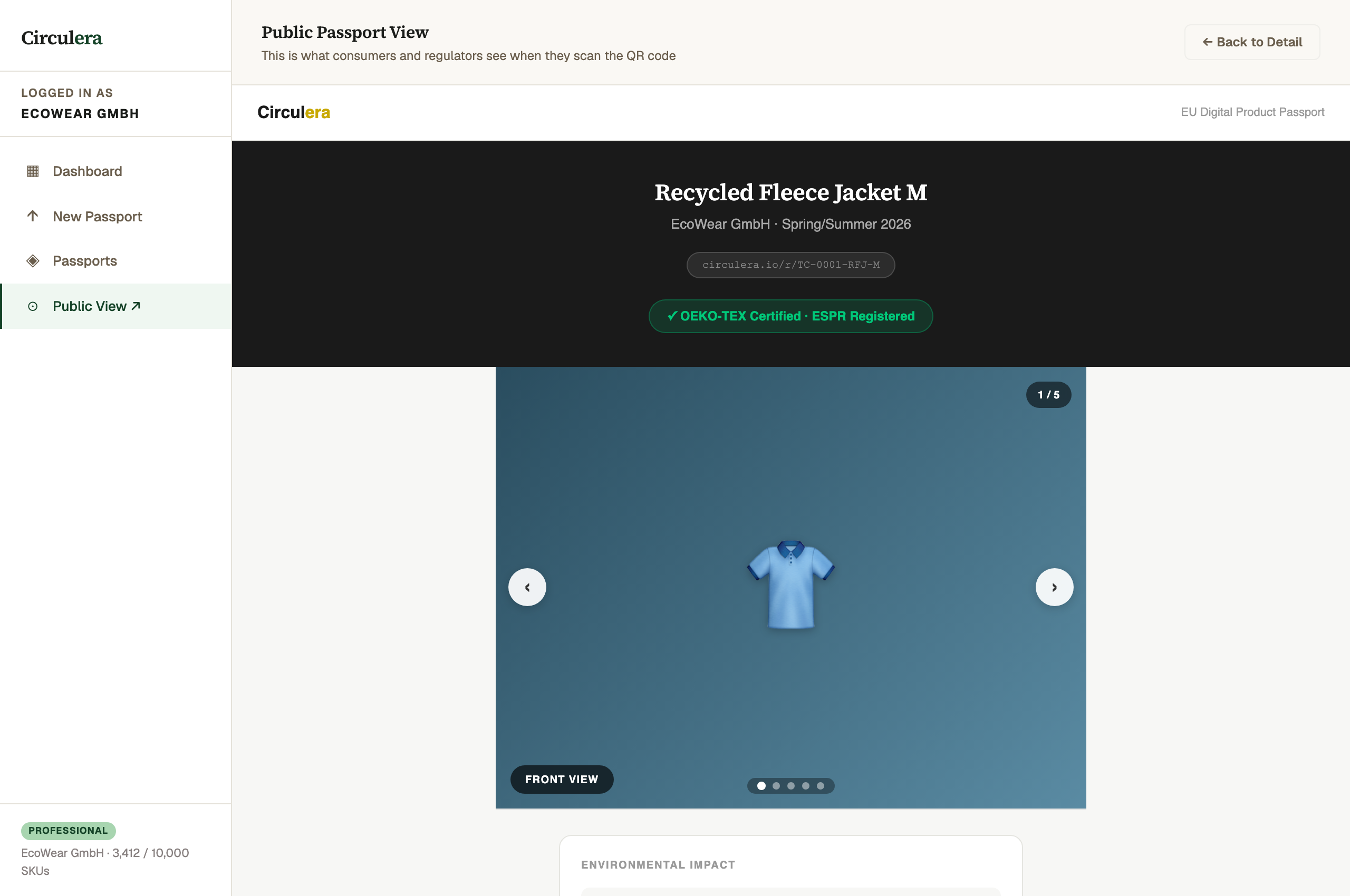Click the EcoWear GmbH Spring/Summer 2026 subtitle
This screenshot has width=1350, height=896.
[x=790, y=224]
